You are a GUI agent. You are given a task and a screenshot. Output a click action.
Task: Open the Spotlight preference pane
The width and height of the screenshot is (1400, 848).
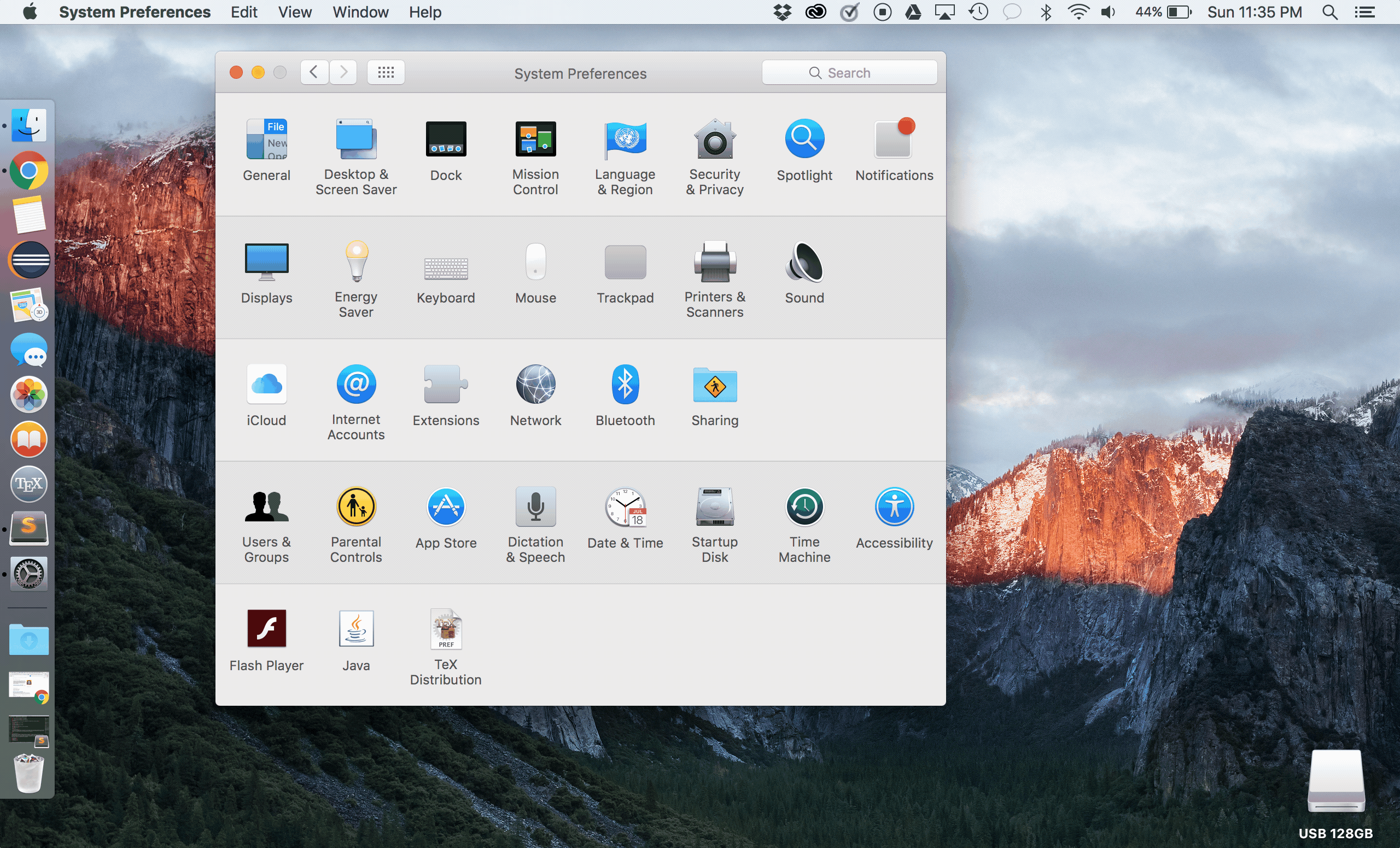(x=804, y=150)
